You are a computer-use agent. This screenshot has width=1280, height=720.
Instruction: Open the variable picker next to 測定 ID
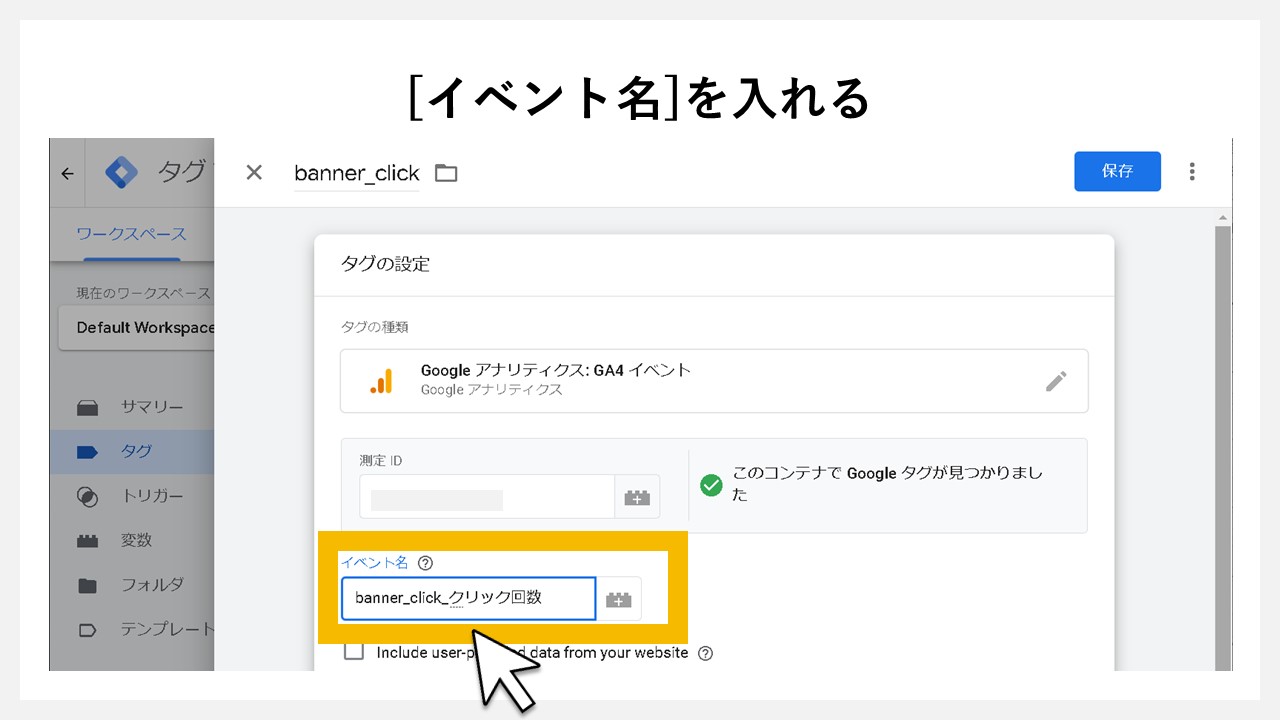tap(637, 496)
